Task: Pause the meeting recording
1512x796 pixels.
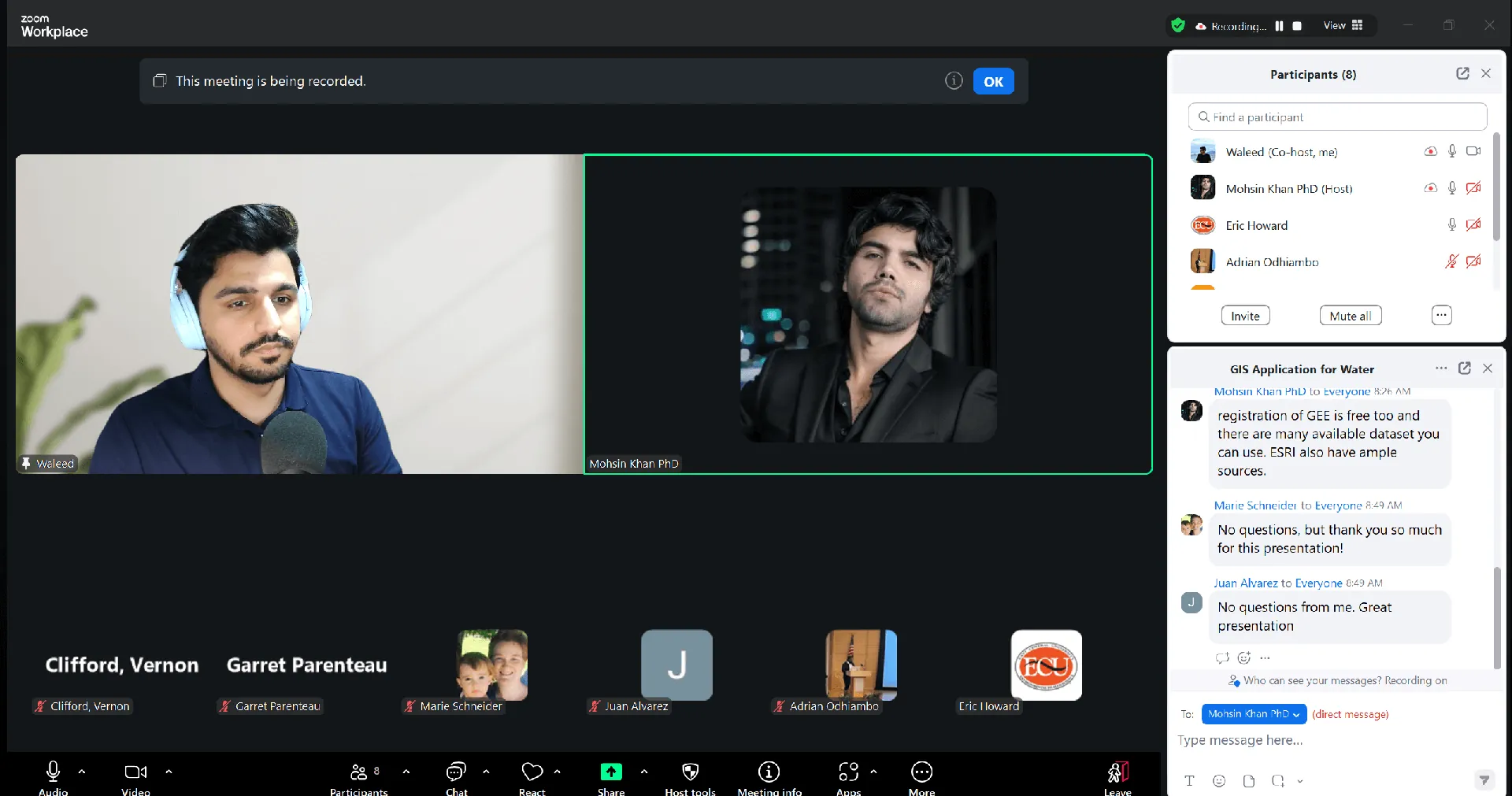Action: point(1279,26)
